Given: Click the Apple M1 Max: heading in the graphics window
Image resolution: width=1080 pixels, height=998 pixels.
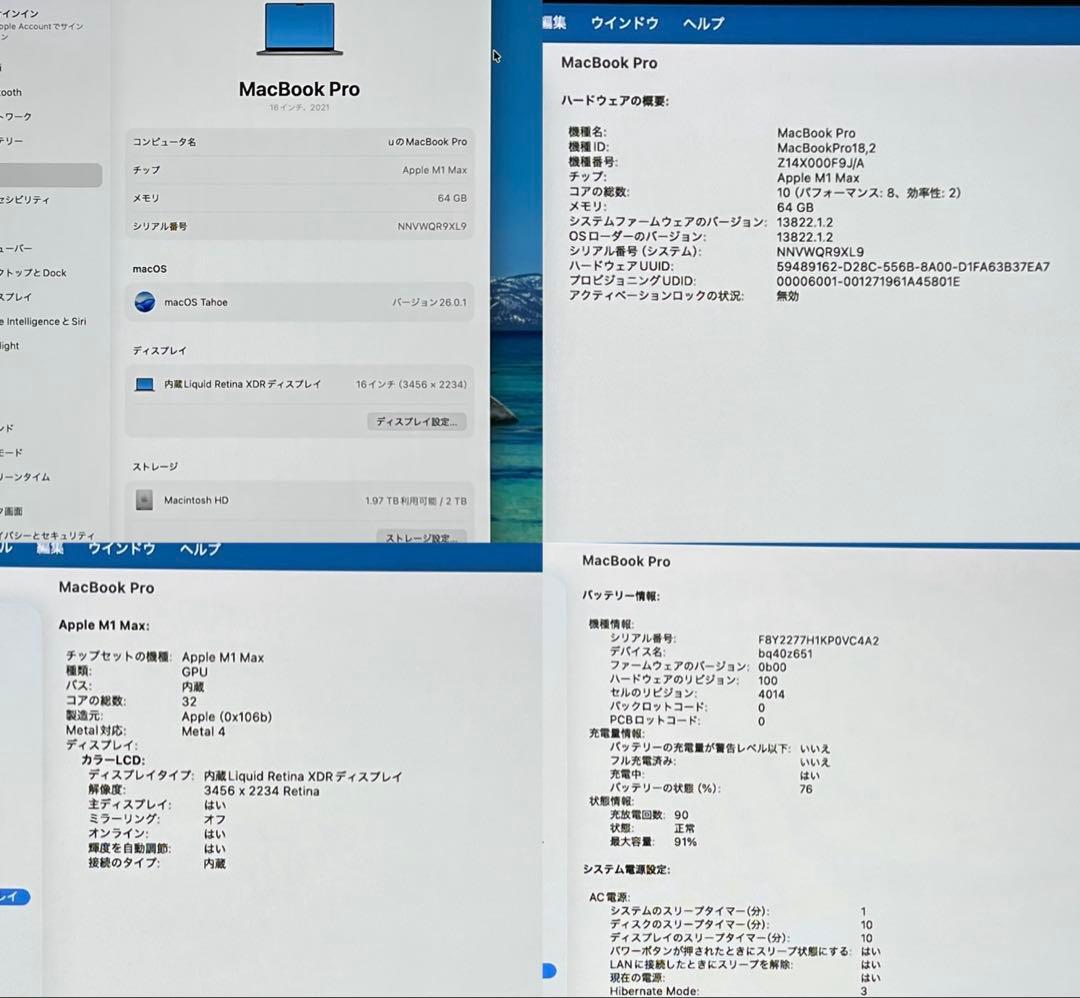Looking at the screenshot, I should click(x=104, y=625).
